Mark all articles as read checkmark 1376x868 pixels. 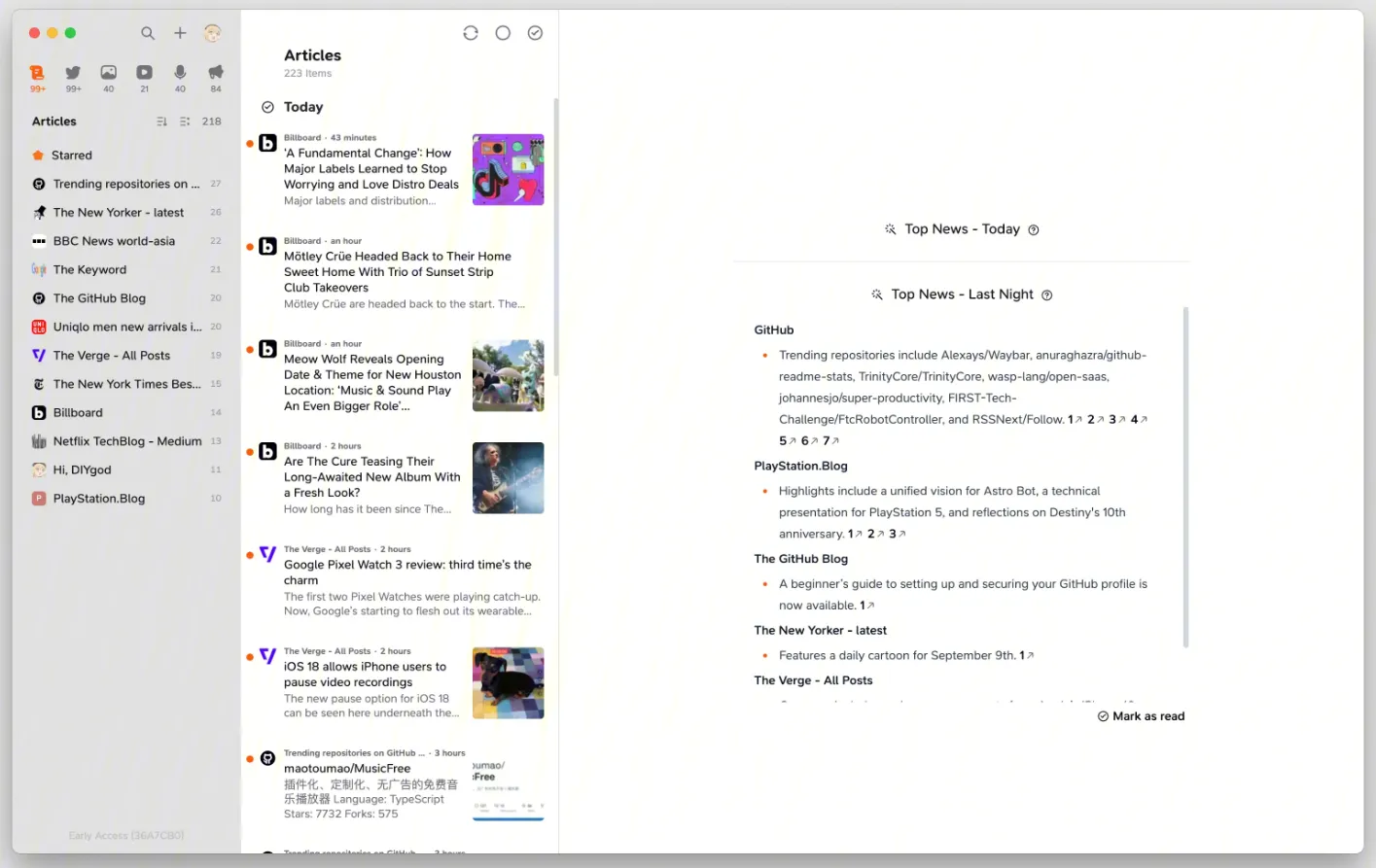535,33
